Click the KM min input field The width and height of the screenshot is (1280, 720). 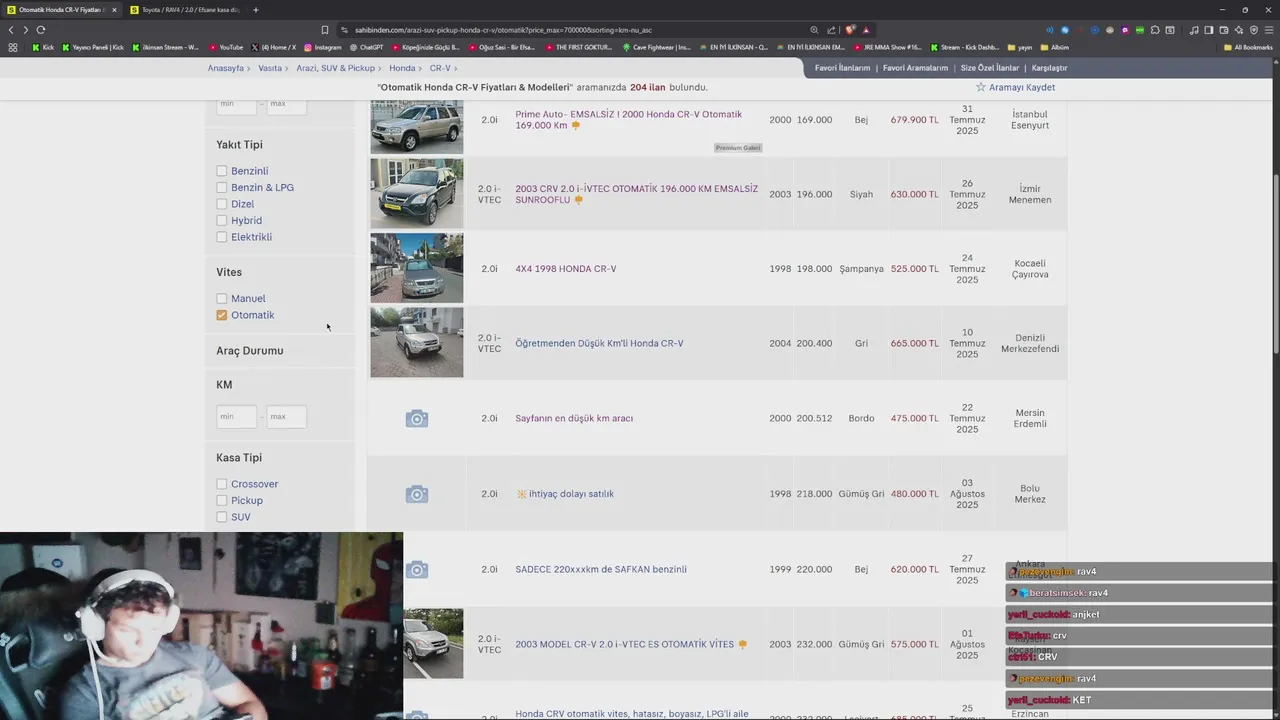(236, 416)
